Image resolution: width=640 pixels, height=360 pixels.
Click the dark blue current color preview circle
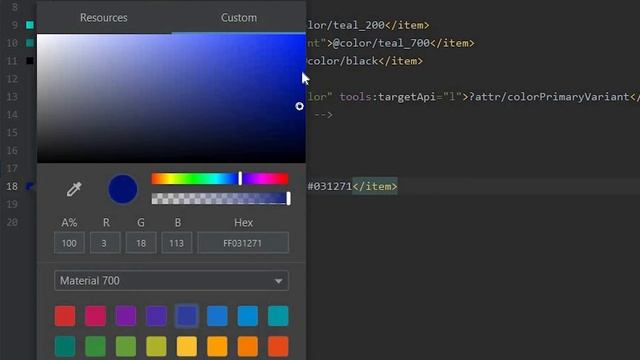[122, 189]
